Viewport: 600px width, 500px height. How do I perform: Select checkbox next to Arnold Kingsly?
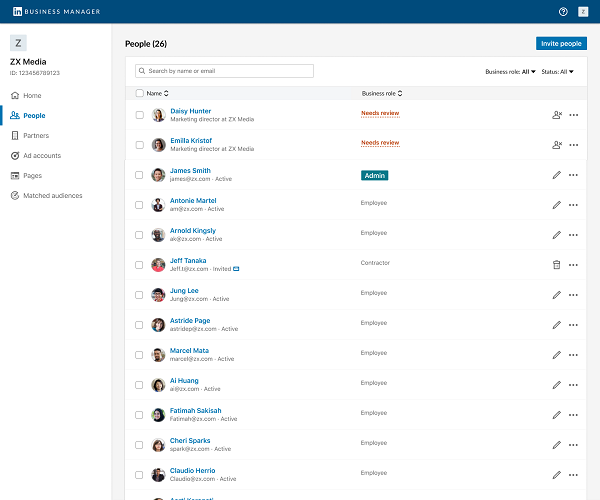tap(139, 235)
